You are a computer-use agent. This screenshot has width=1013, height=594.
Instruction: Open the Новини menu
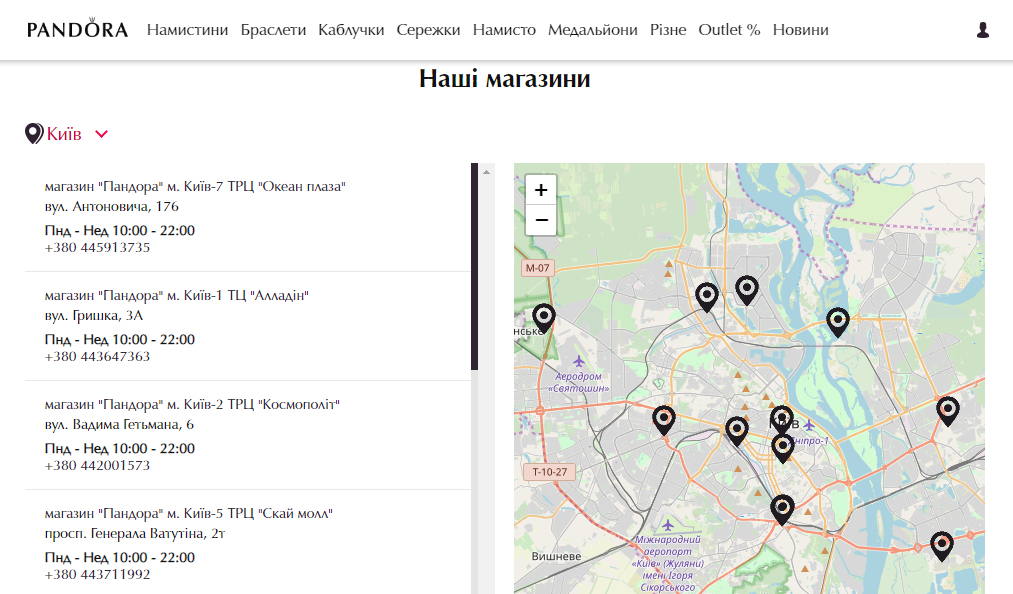(800, 30)
